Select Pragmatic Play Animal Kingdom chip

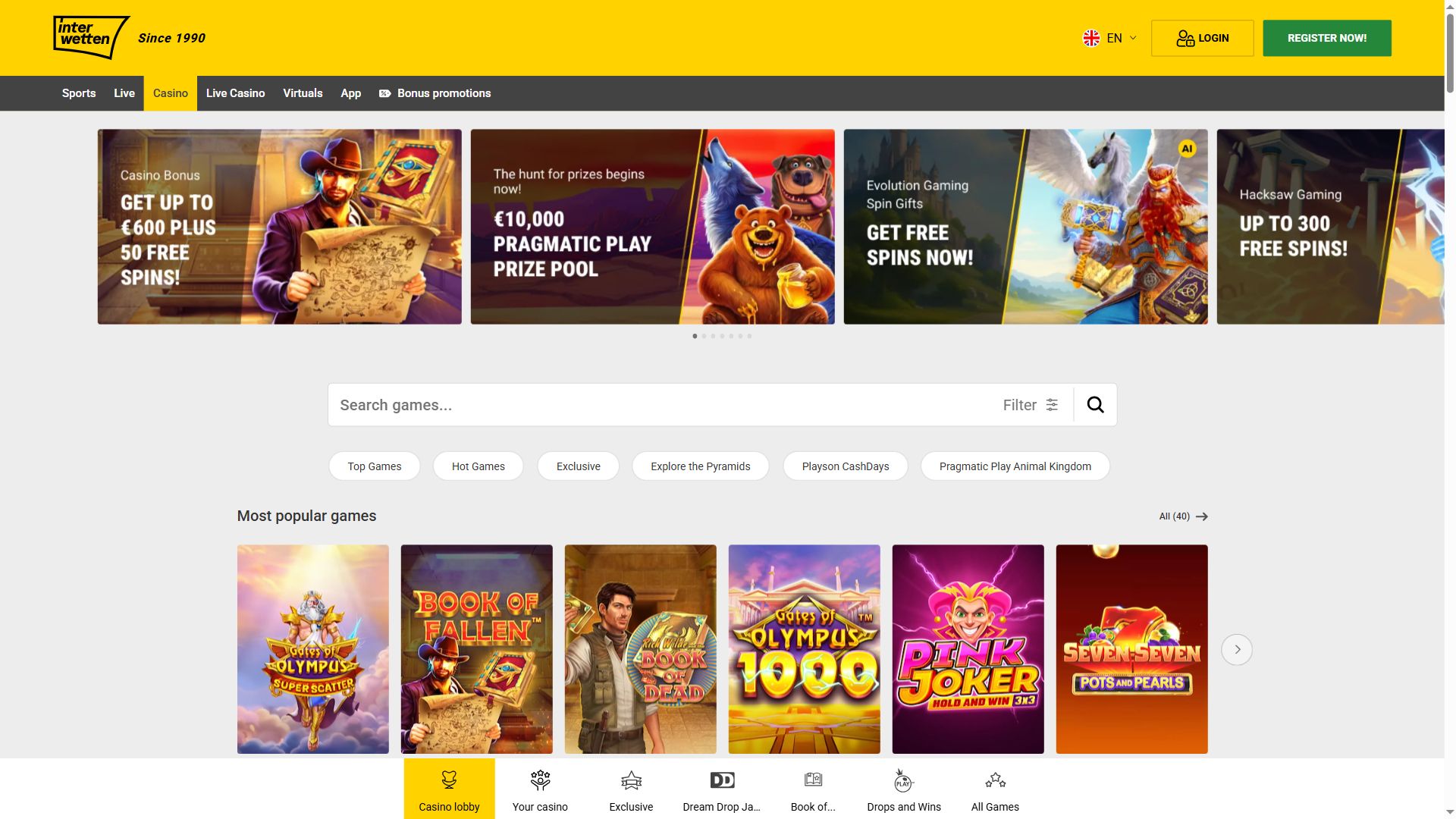pos(1015,466)
